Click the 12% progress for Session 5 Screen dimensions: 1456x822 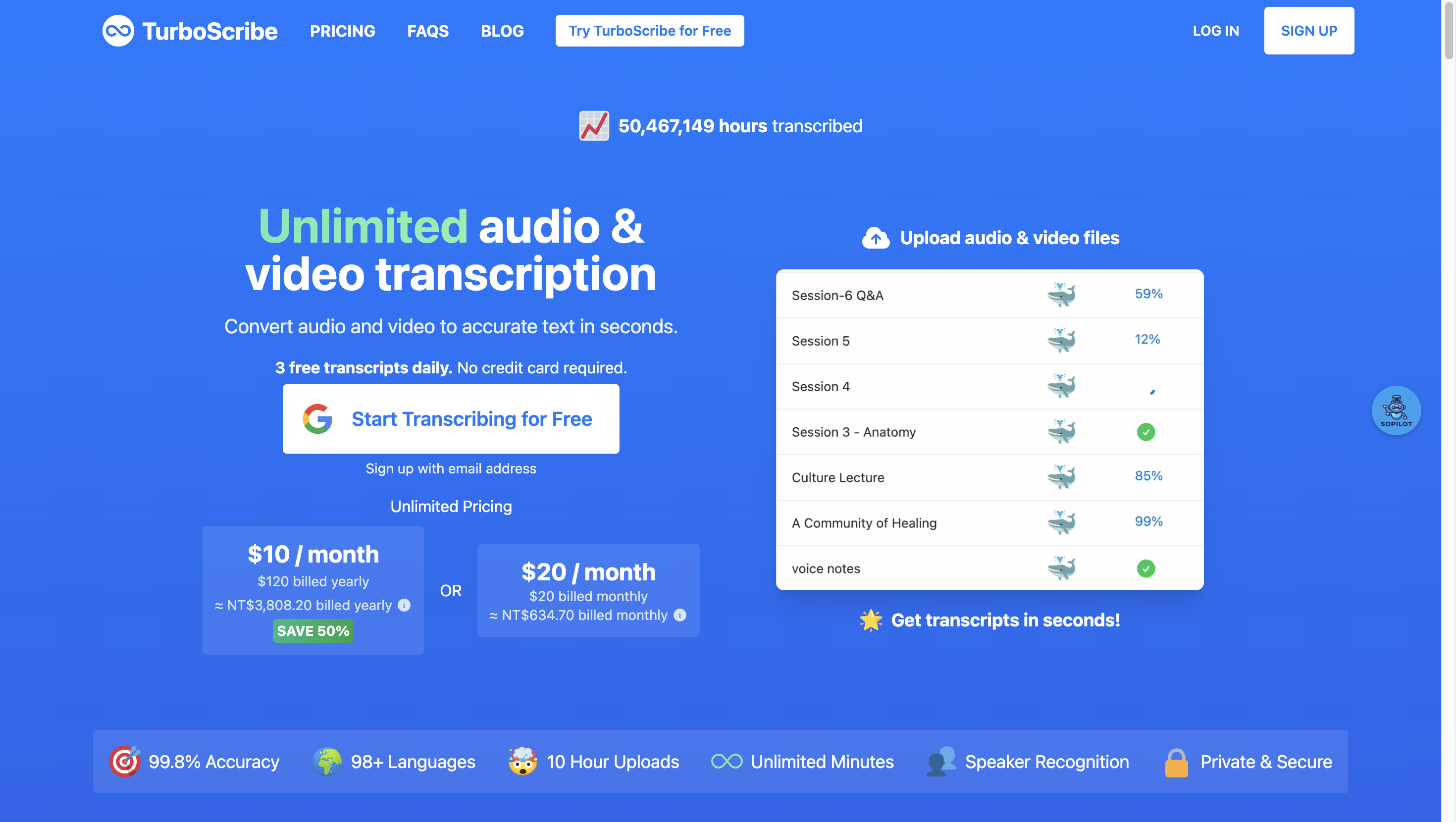(1147, 339)
